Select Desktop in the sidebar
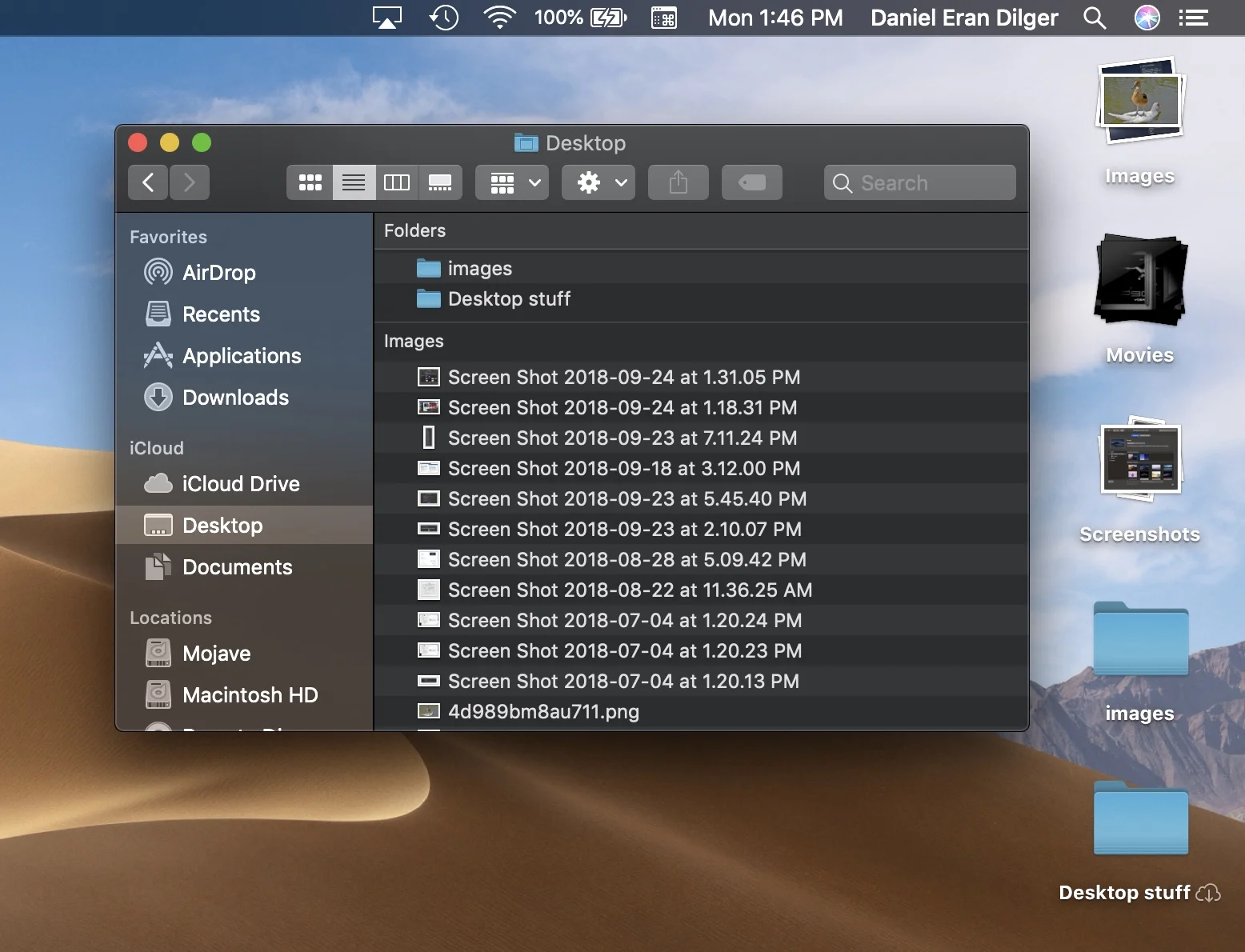Screen dimensions: 1245x952 pyautogui.click(x=245, y=526)
